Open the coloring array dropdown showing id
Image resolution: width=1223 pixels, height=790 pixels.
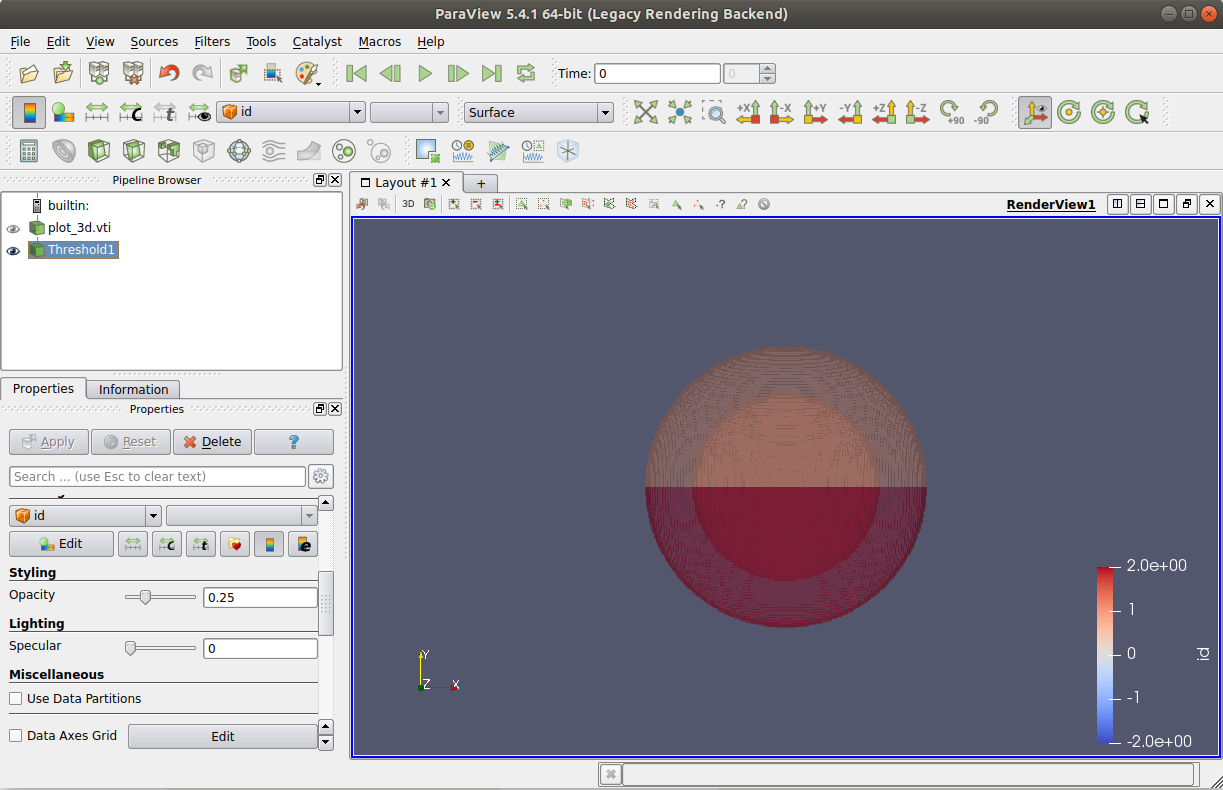(356, 112)
